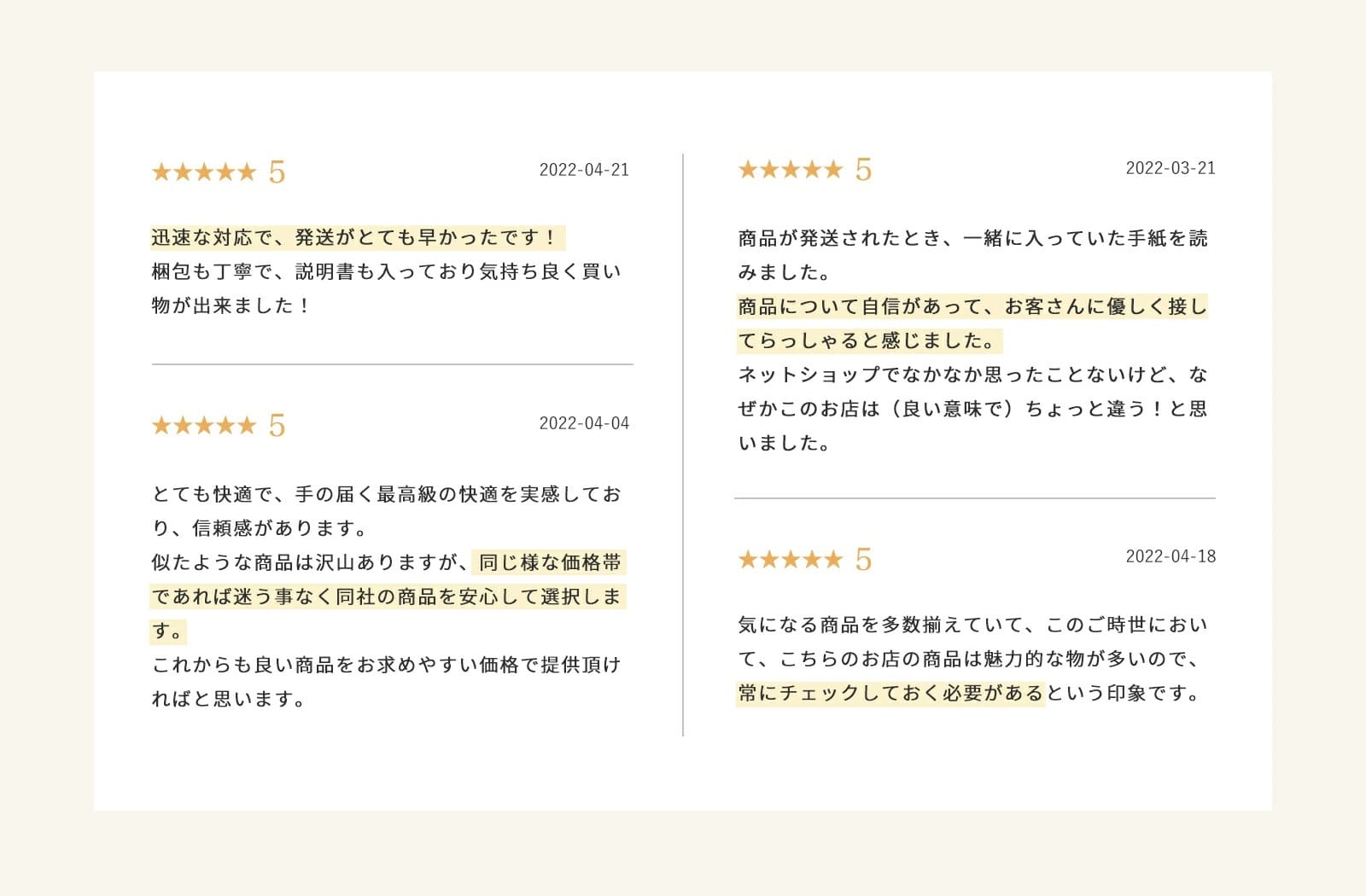This screenshot has width=1366, height=896.
Task: Click highlighted text 同じ様な価格帯
Action: (550, 562)
